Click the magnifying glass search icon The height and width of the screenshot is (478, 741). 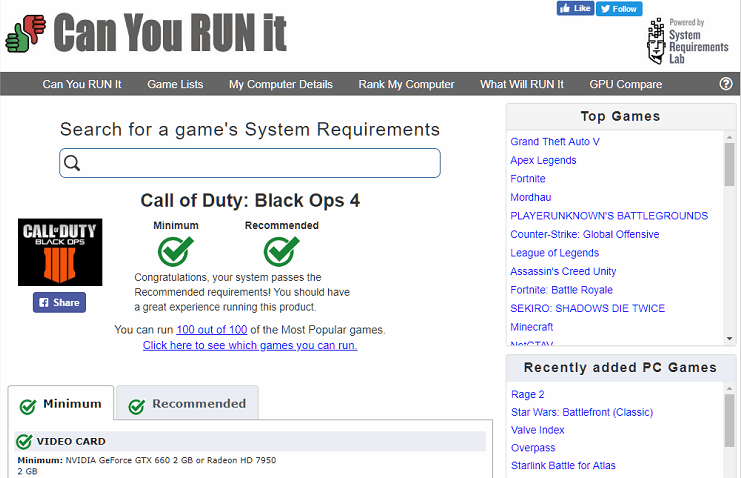pyautogui.click(x=72, y=163)
